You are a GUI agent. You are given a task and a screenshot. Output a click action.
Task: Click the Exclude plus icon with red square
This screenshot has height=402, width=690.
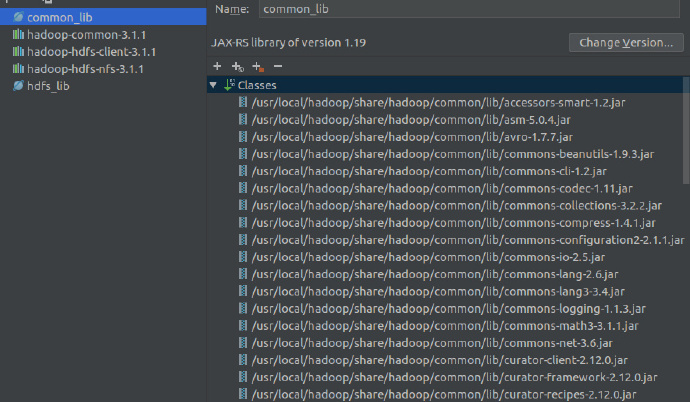tap(258, 66)
